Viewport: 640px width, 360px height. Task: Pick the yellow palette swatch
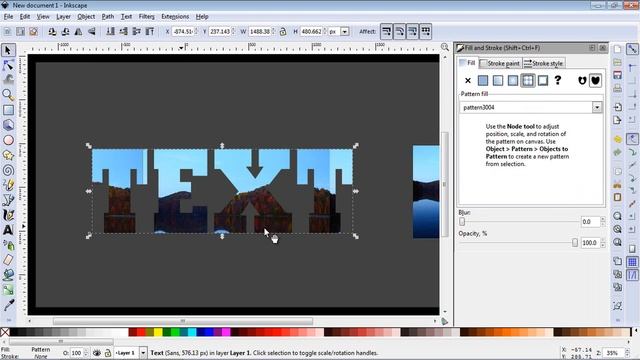(x=158, y=332)
